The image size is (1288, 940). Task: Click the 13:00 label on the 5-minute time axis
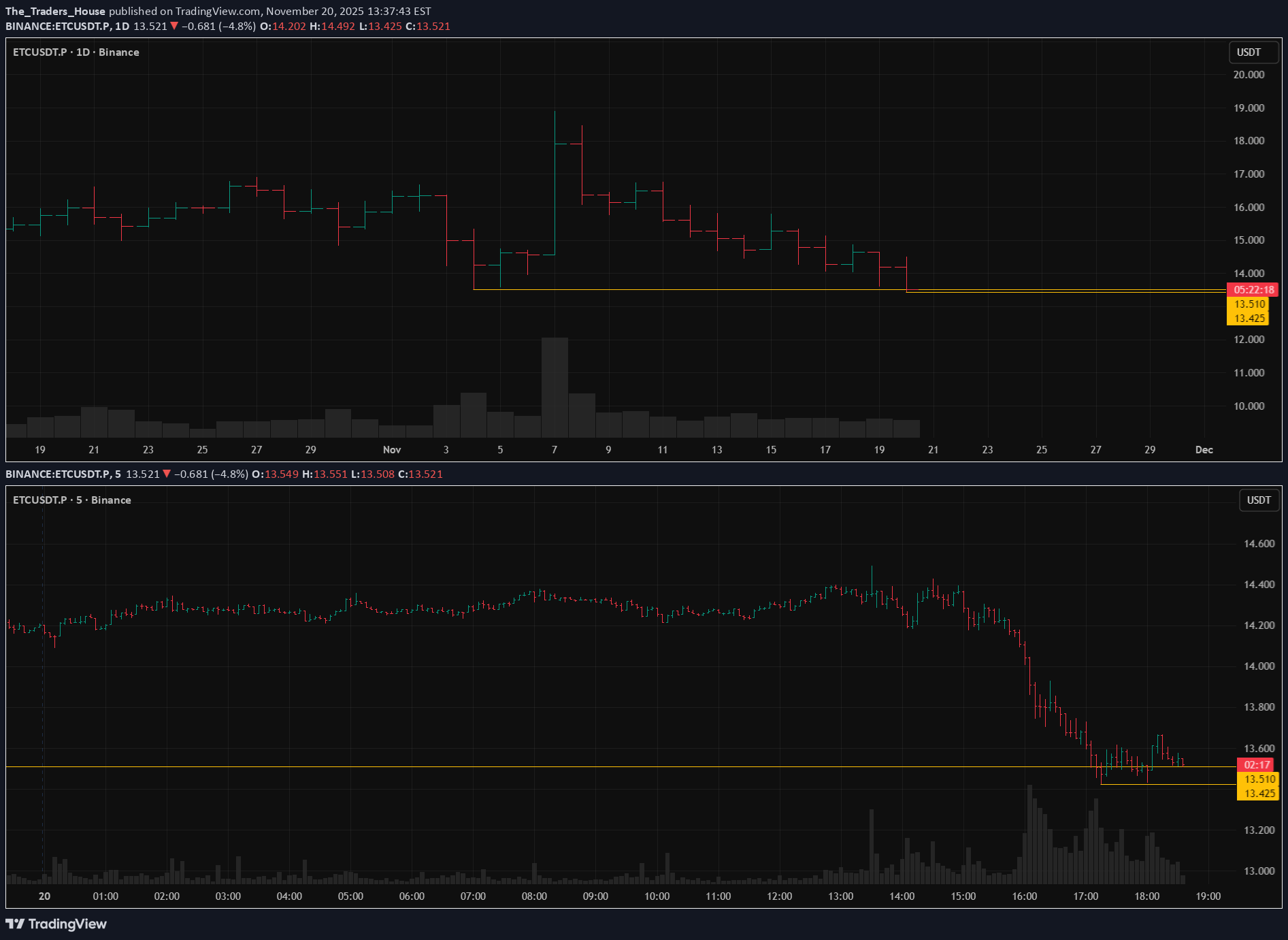840,896
